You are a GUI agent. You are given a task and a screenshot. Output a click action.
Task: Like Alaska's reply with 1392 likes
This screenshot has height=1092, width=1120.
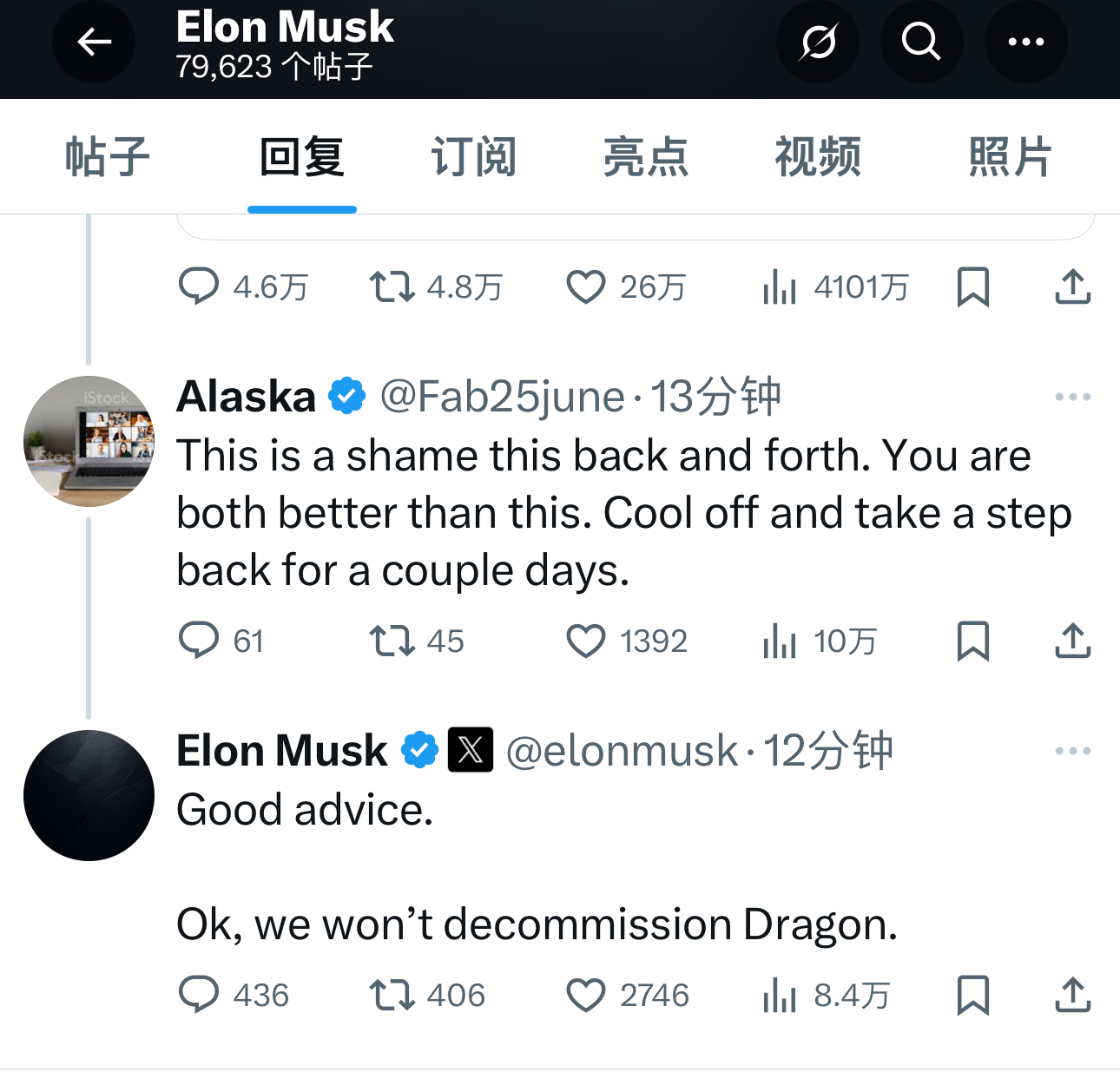point(586,641)
